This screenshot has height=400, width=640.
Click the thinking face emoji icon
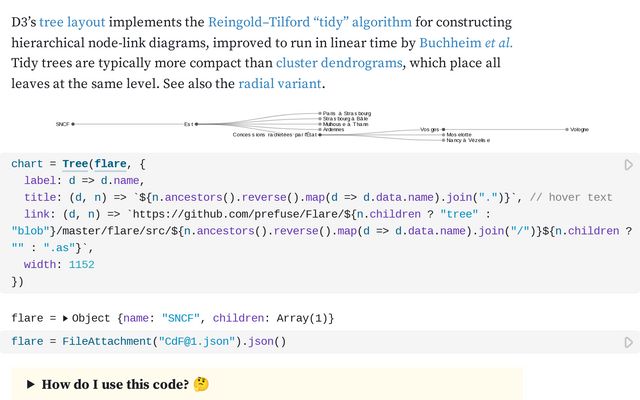click(201, 384)
